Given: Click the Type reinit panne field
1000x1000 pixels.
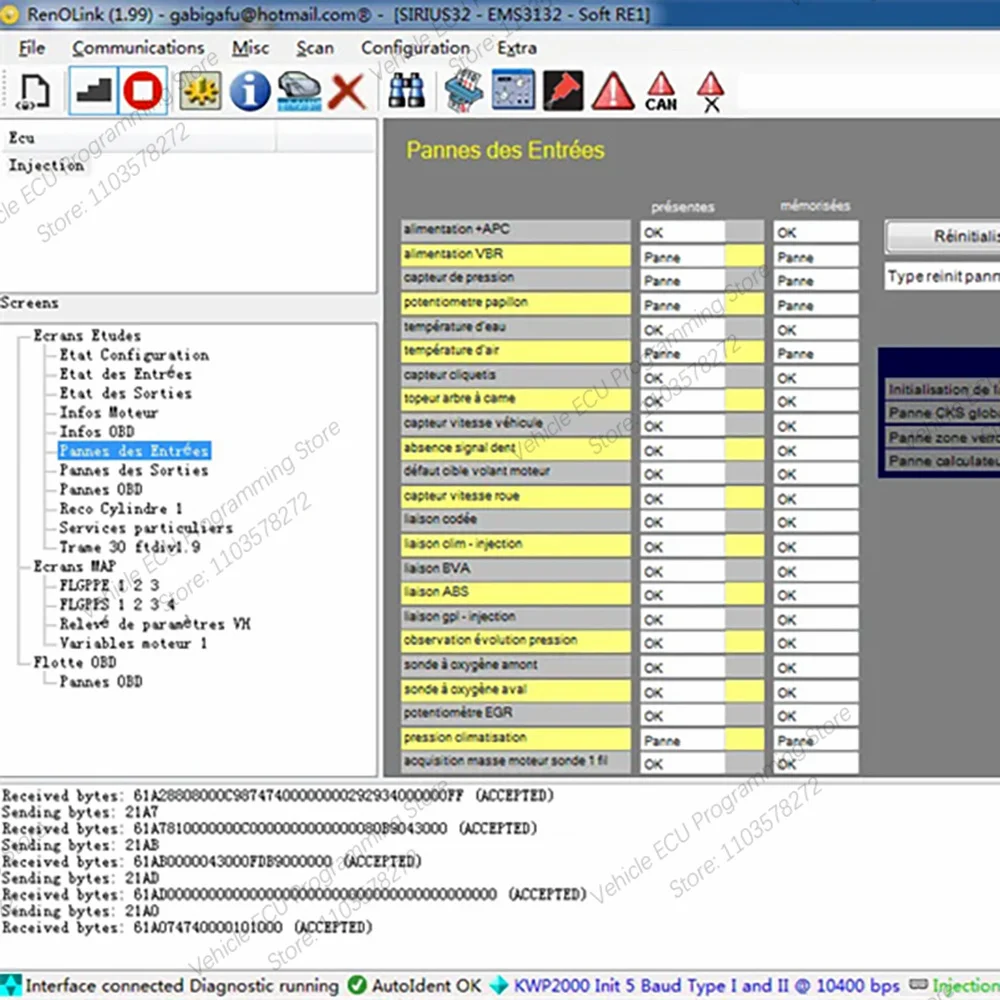Looking at the screenshot, I should pos(940,277).
